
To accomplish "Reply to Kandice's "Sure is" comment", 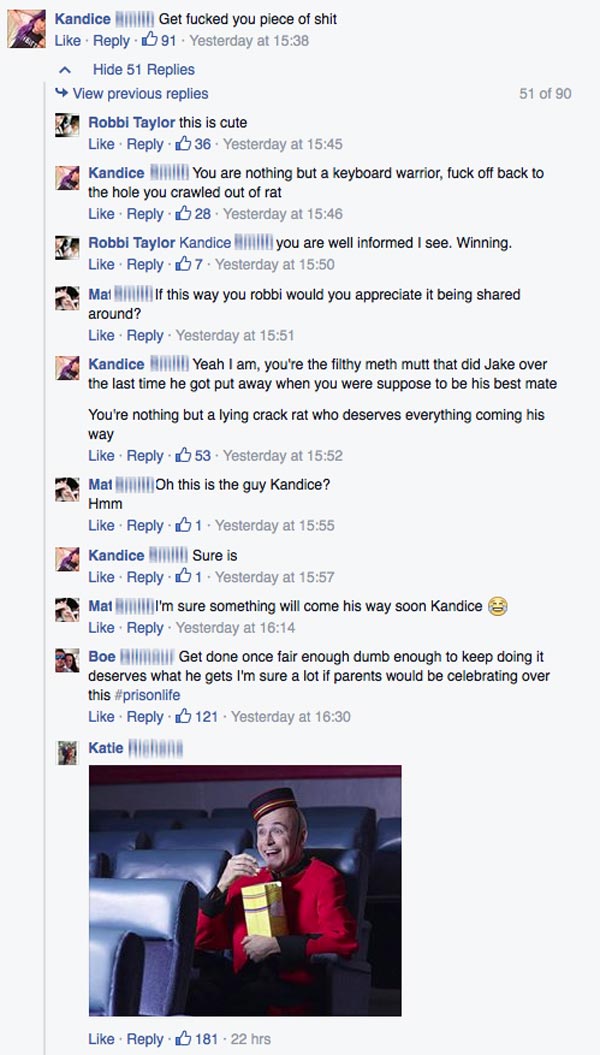I will [x=145, y=577].
